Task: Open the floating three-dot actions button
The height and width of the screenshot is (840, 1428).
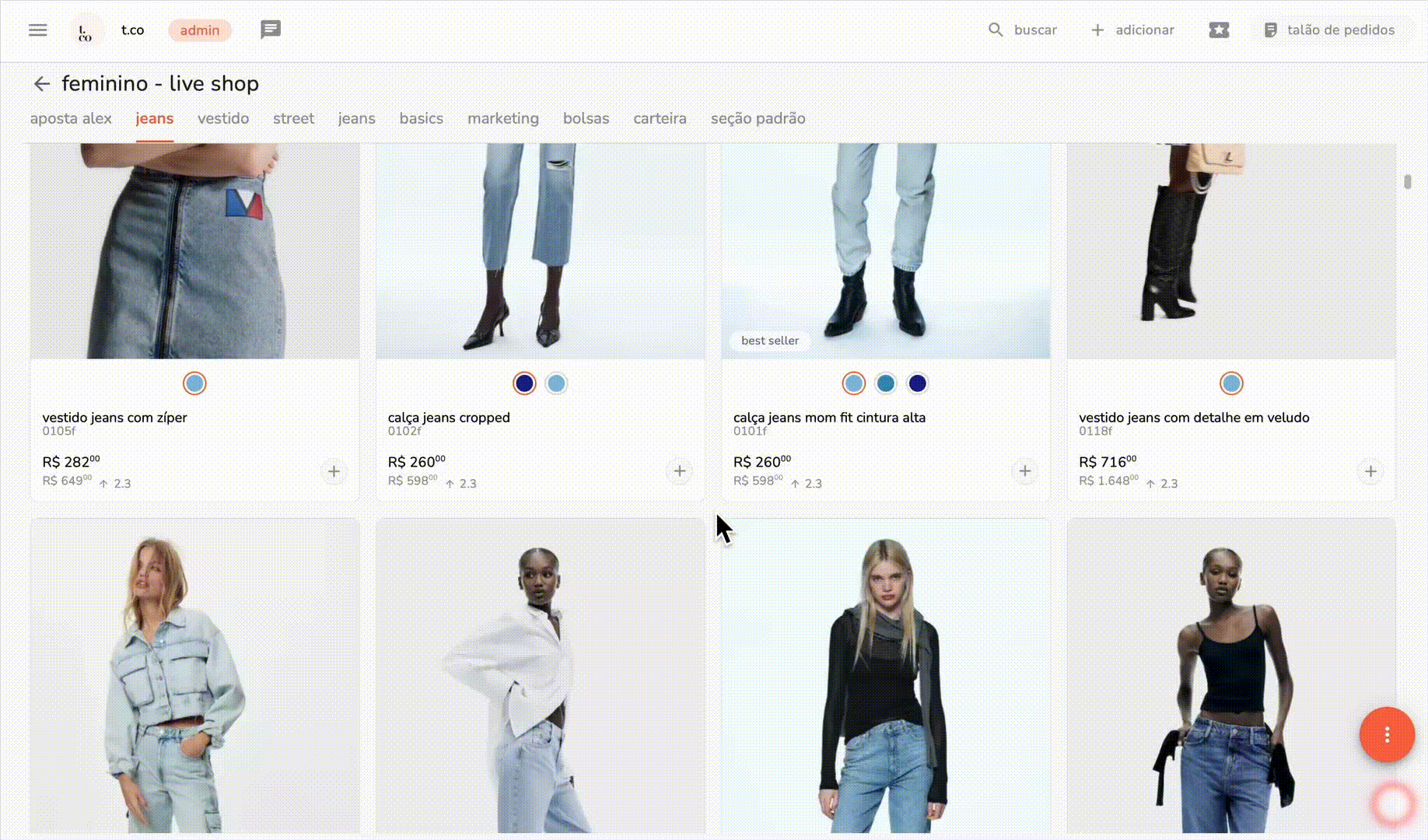Action: tap(1387, 734)
